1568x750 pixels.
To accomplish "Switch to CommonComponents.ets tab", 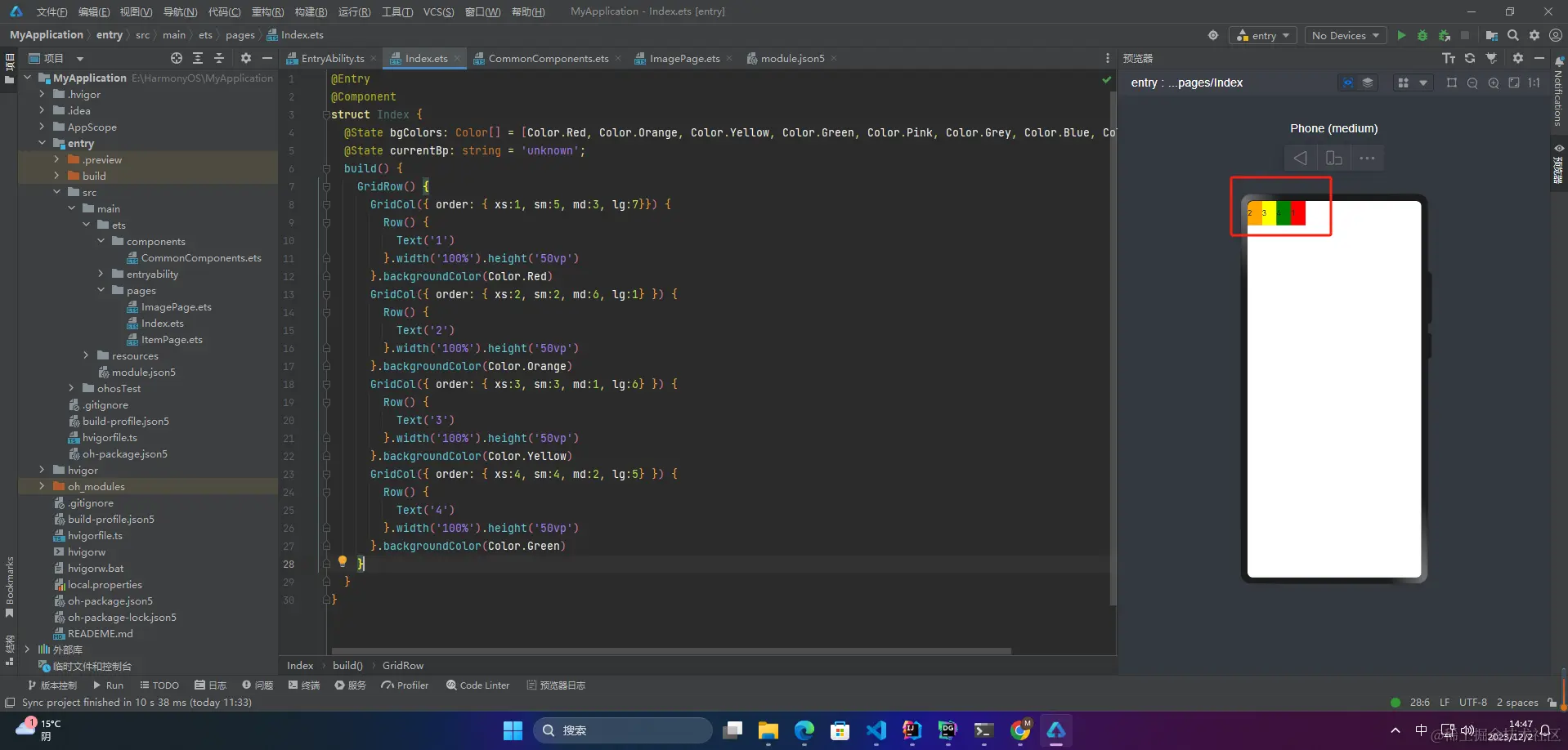I will click(548, 58).
